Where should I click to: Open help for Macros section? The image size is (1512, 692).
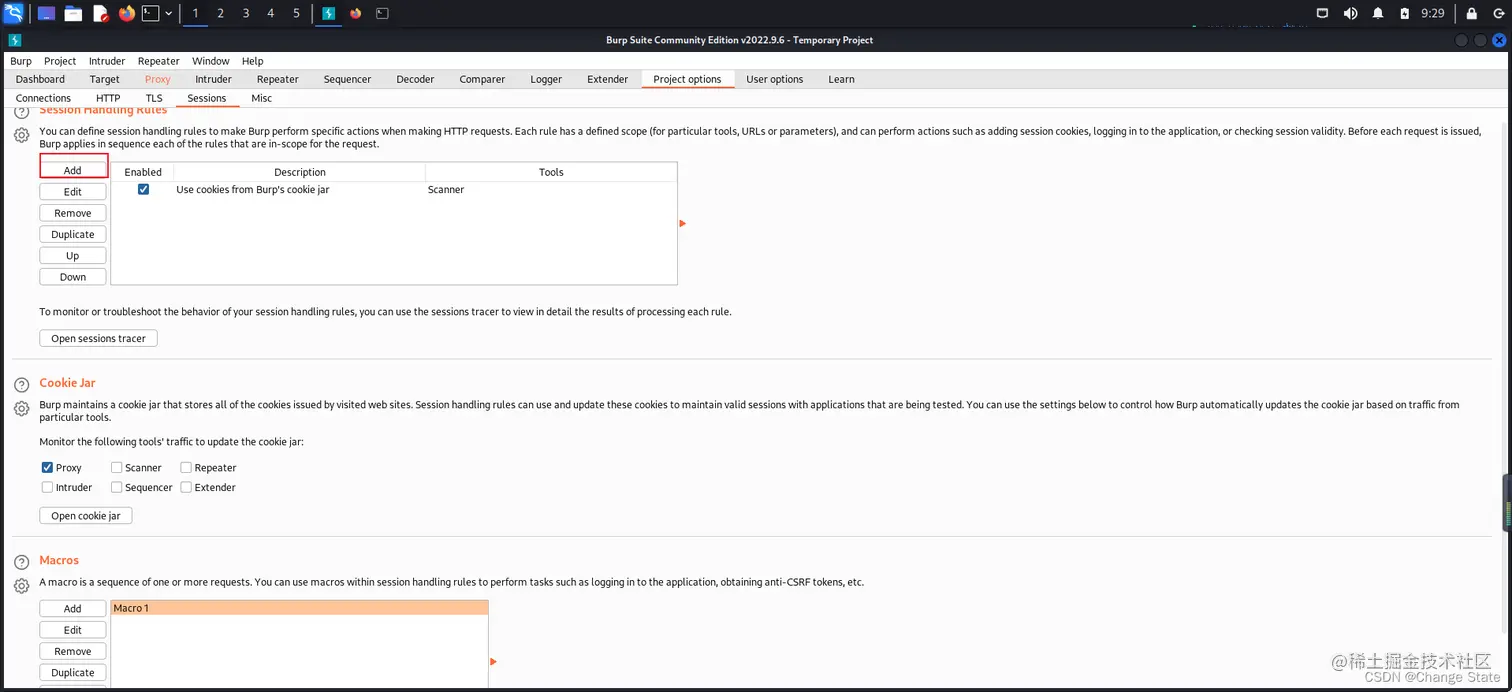(x=21, y=563)
